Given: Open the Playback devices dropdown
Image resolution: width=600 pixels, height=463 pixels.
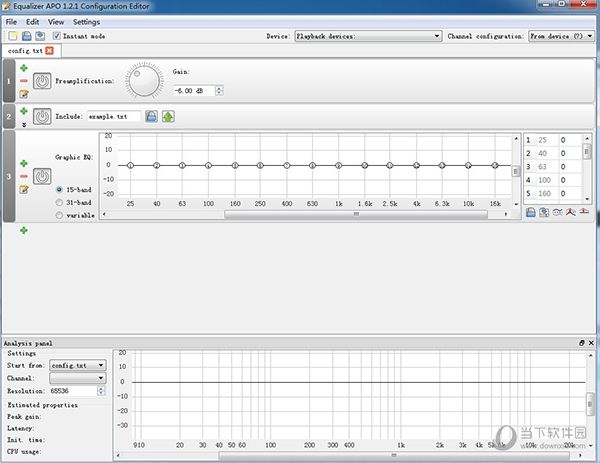Looking at the screenshot, I should tap(368, 36).
